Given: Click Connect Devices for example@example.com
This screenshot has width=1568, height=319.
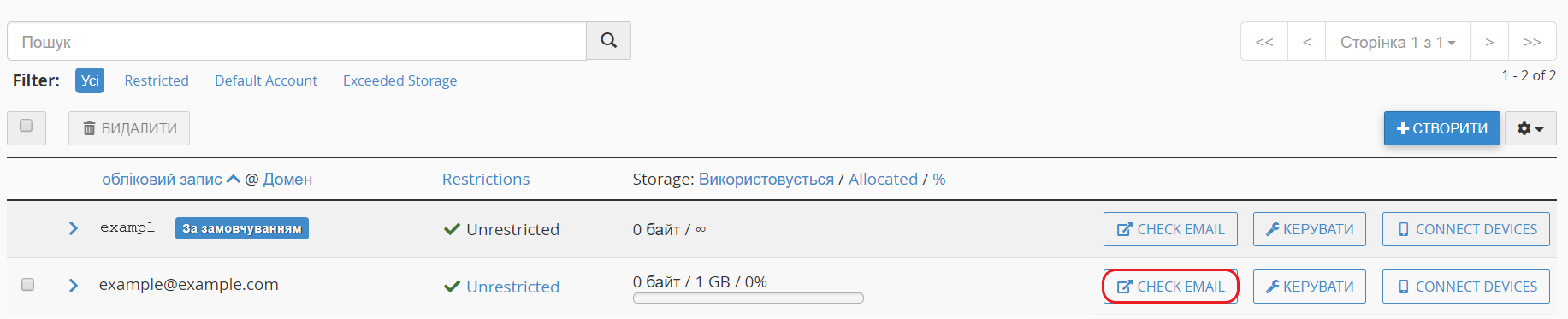Looking at the screenshot, I should [1466, 287].
